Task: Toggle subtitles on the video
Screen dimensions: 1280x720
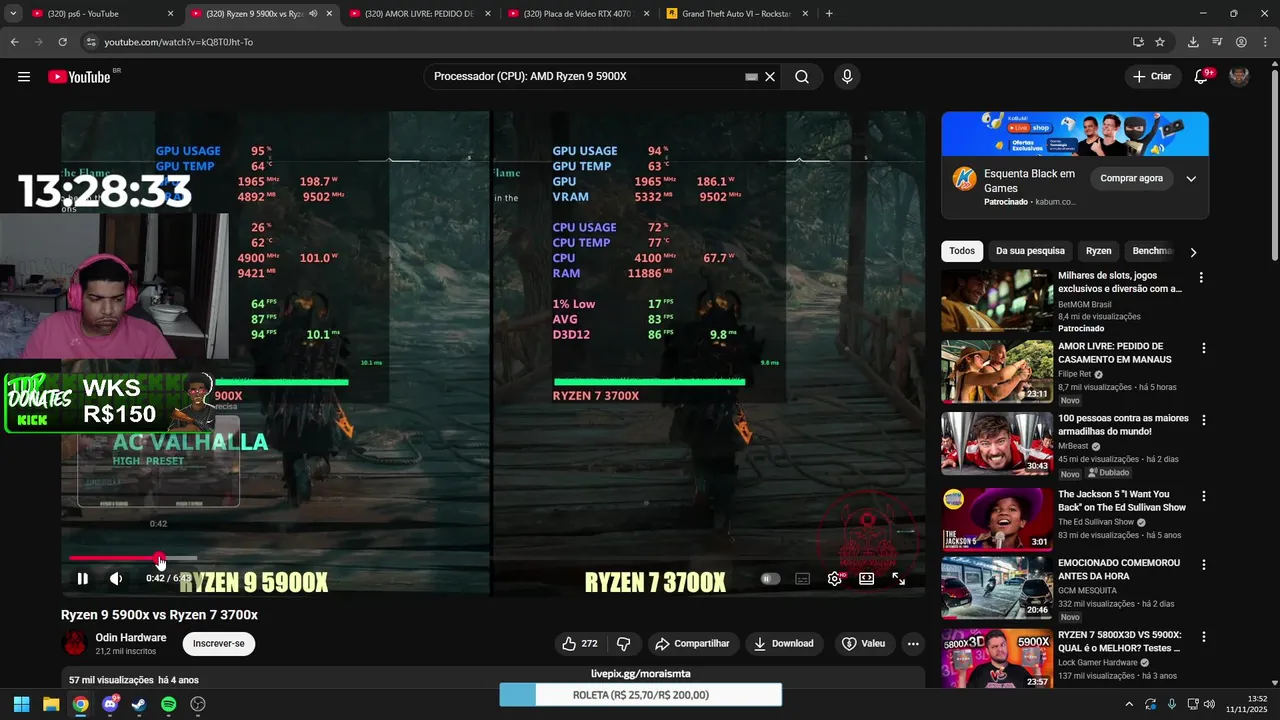Action: (802, 578)
